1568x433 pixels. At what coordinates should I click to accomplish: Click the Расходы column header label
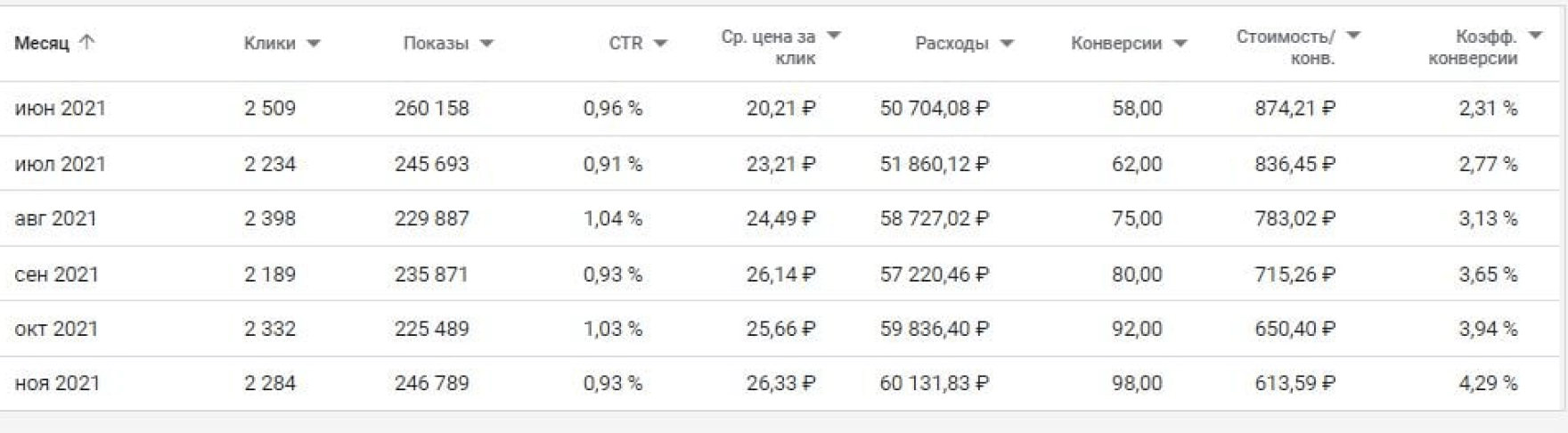[x=951, y=44]
